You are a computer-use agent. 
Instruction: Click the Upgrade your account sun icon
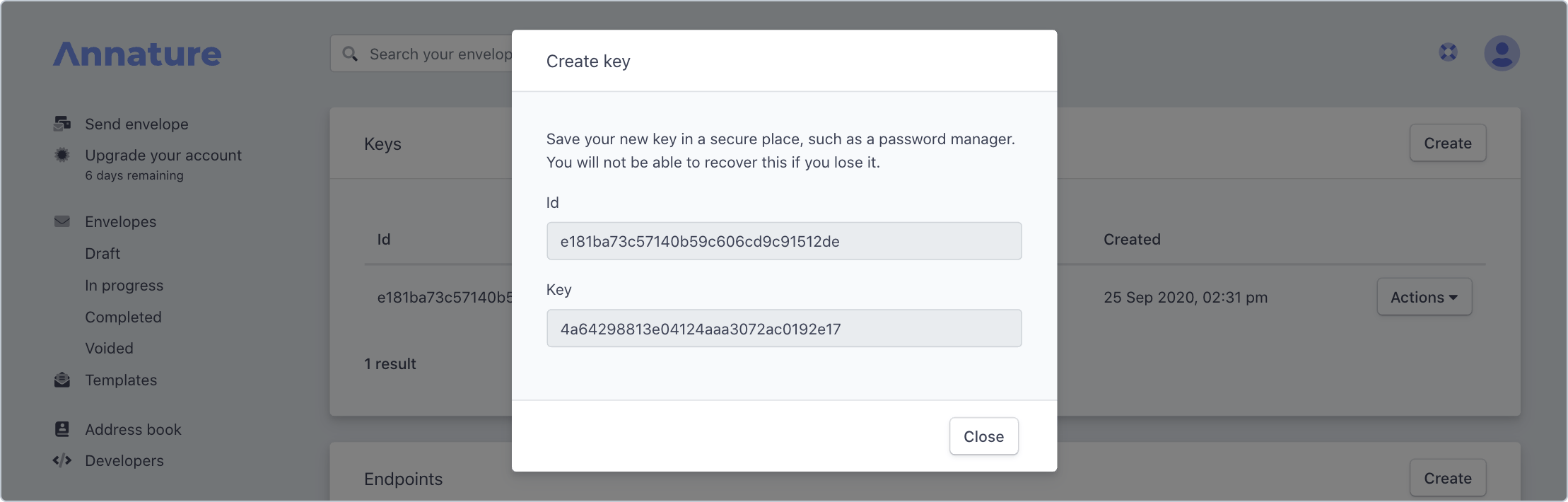62,155
